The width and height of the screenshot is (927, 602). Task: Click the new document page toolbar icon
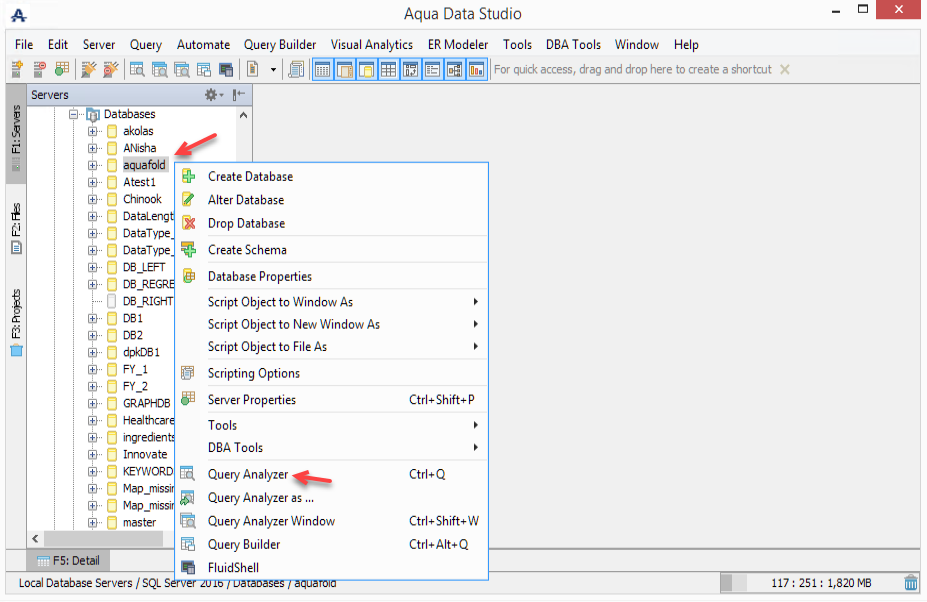(252, 69)
